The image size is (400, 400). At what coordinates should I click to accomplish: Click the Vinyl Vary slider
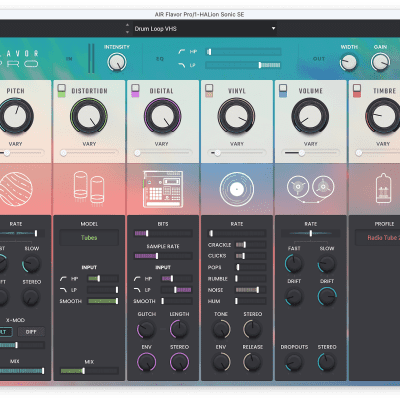tap(237, 153)
